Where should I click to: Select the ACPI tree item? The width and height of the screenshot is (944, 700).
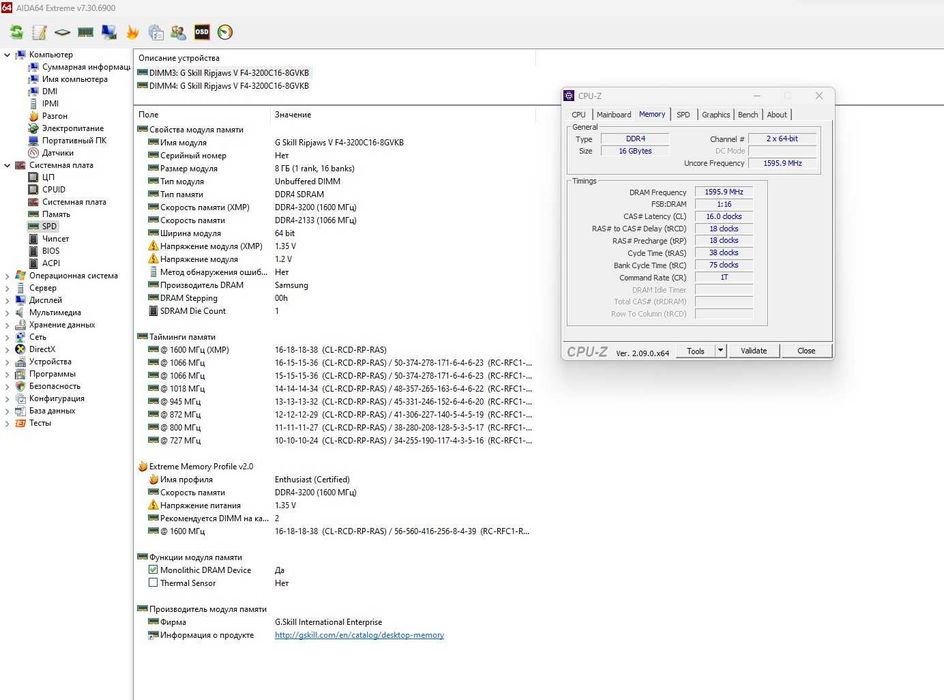[51, 263]
